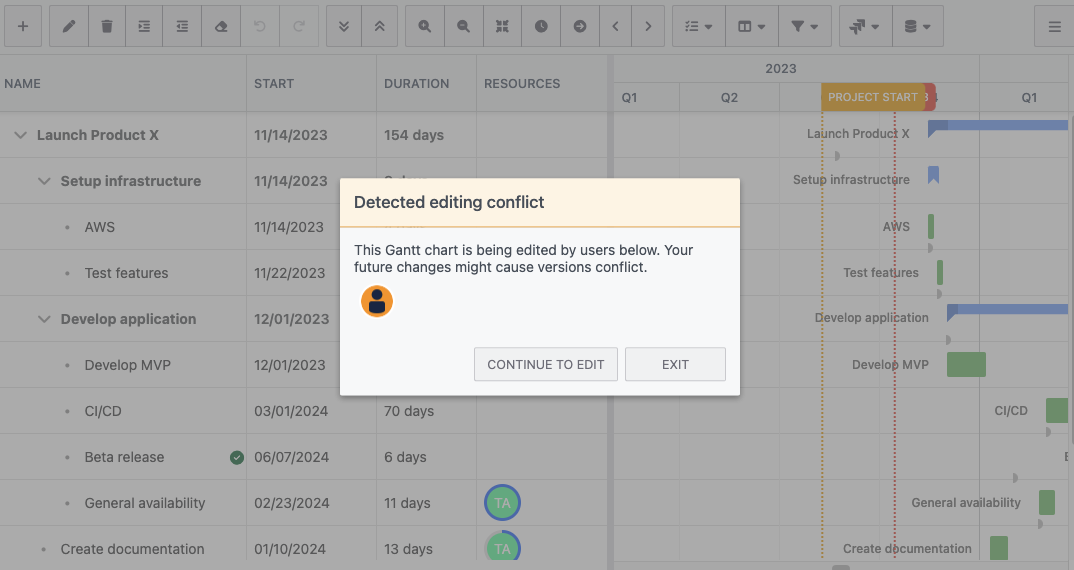
Task: Click Continue to Edit button
Action: point(546,365)
